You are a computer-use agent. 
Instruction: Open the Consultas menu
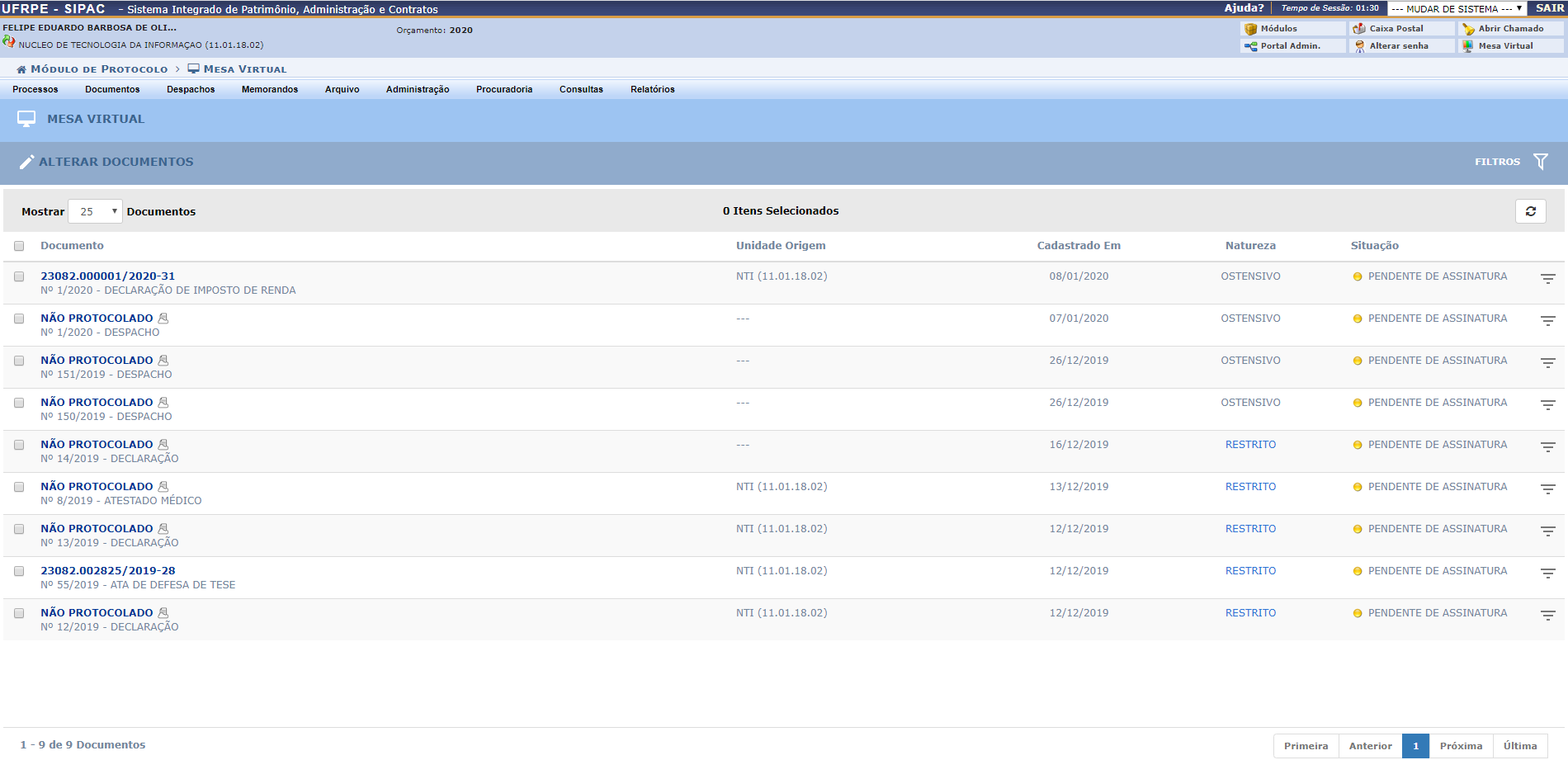tap(581, 89)
